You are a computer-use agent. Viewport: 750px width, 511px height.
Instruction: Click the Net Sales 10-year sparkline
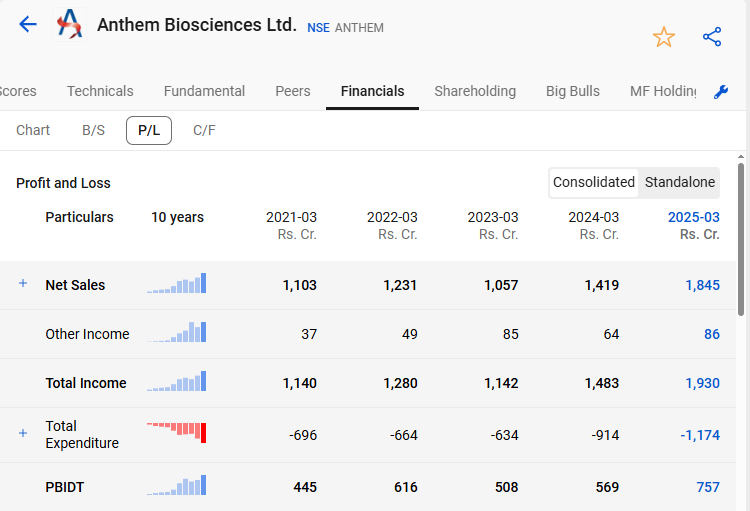coord(176,283)
